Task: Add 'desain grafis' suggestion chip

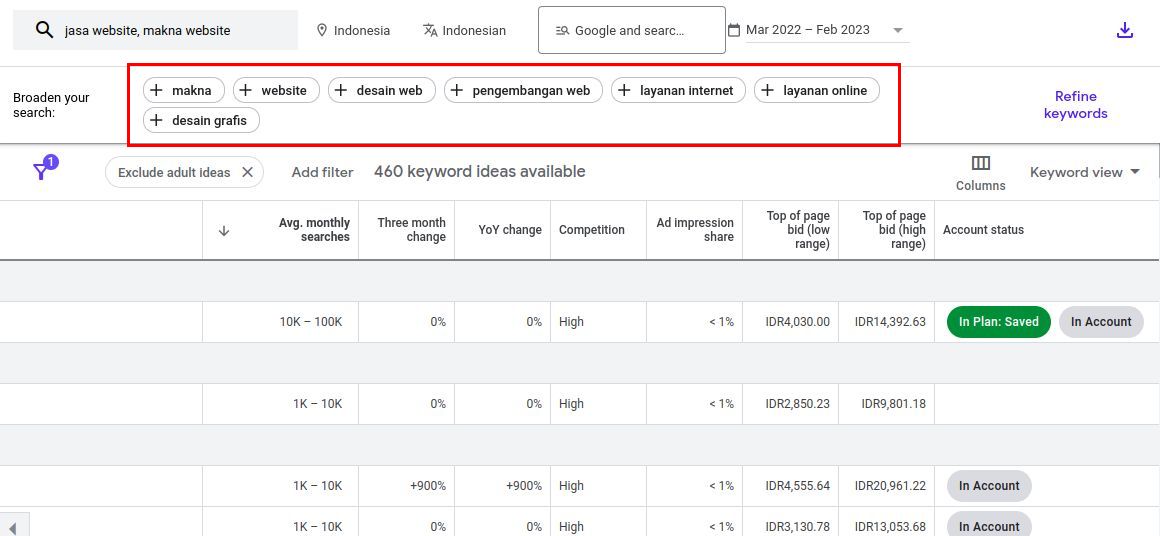Action: [201, 121]
